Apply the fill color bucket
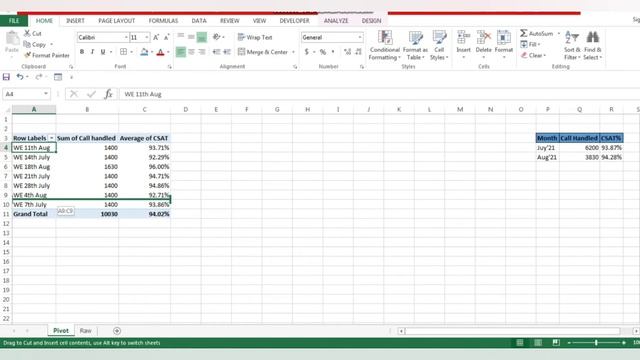This screenshot has width=640, height=360. tap(144, 52)
